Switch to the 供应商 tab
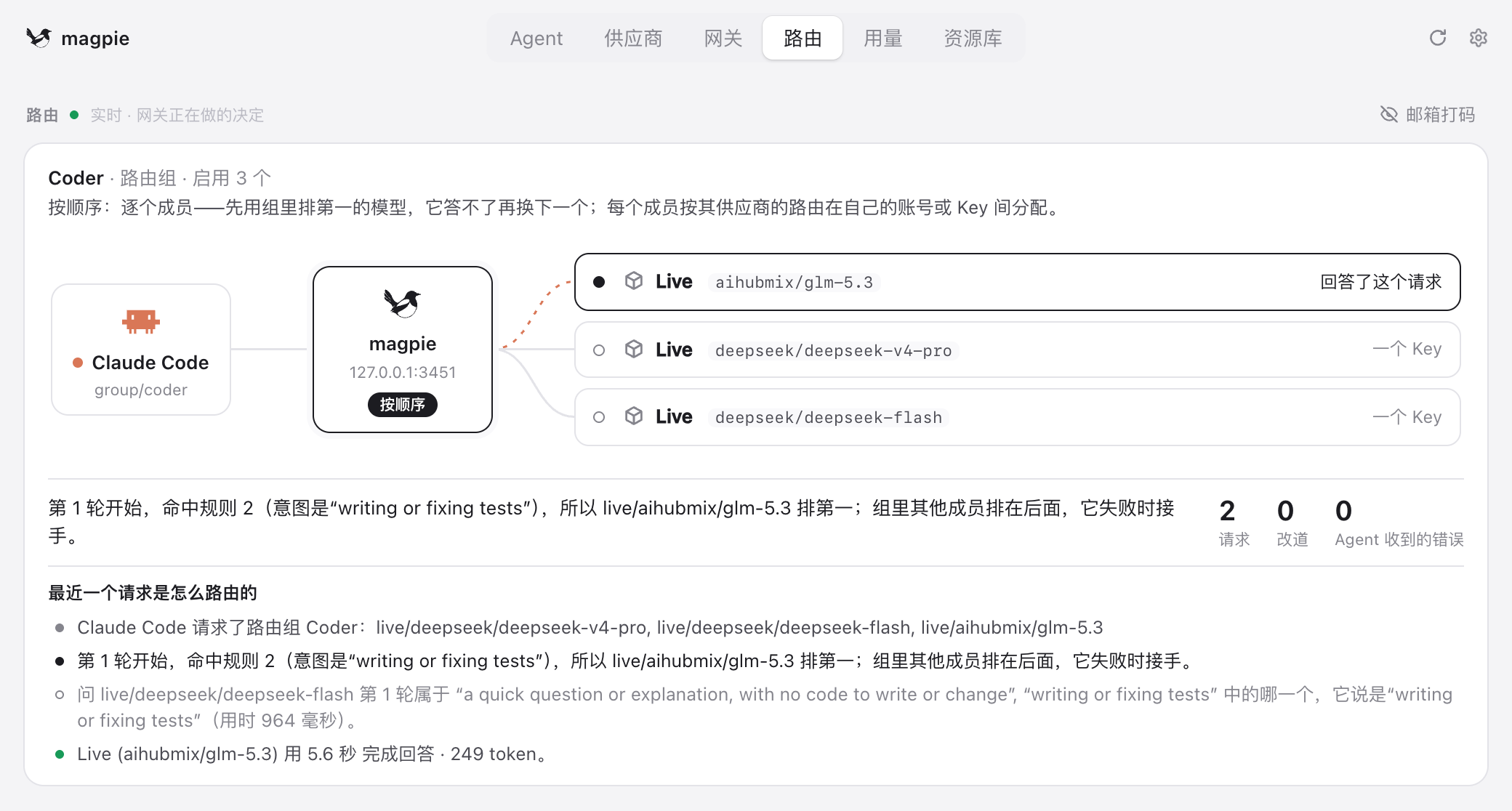The image size is (1512, 811). [633, 38]
